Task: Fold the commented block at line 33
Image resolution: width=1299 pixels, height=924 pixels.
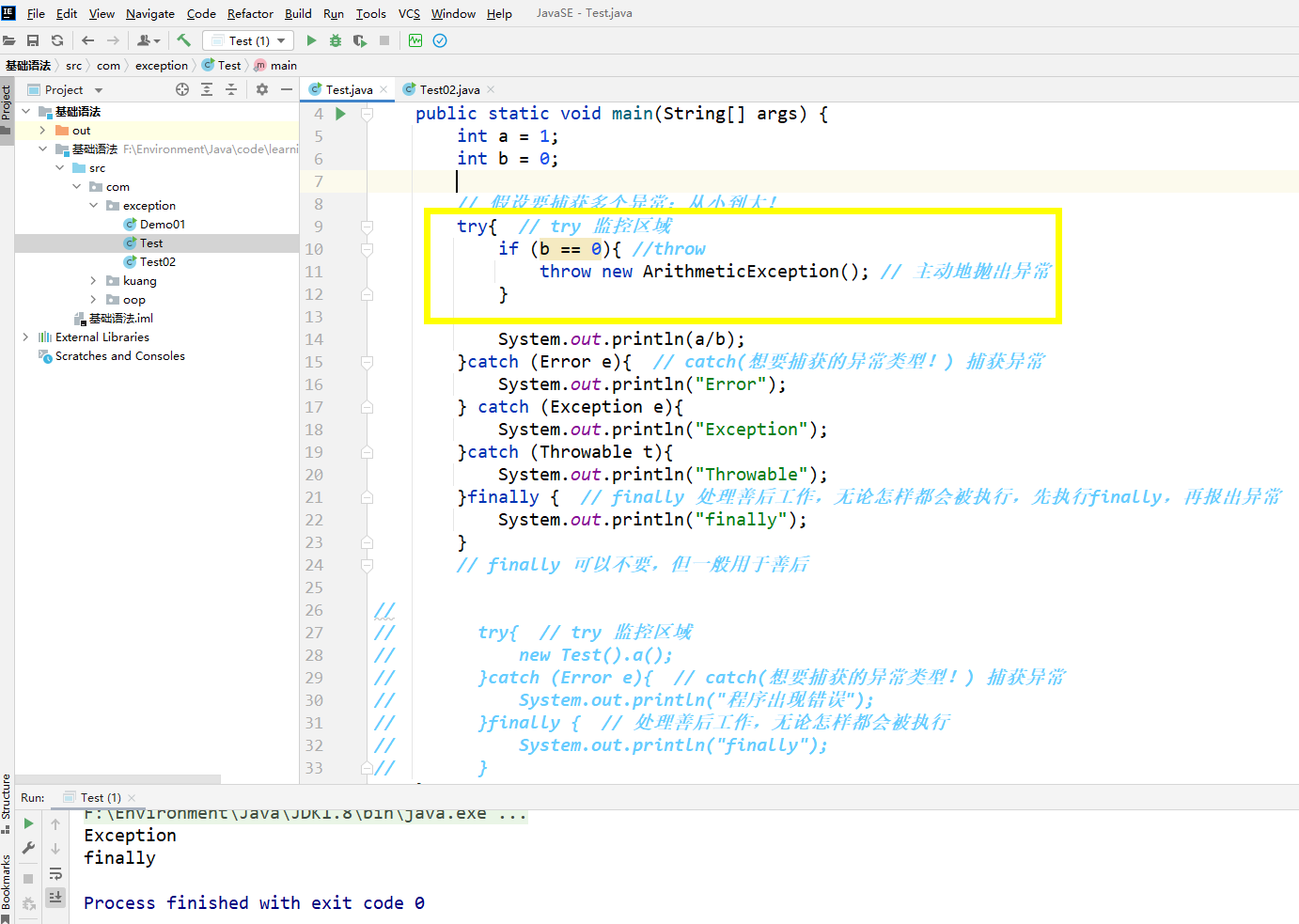Action: pos(368,768)
